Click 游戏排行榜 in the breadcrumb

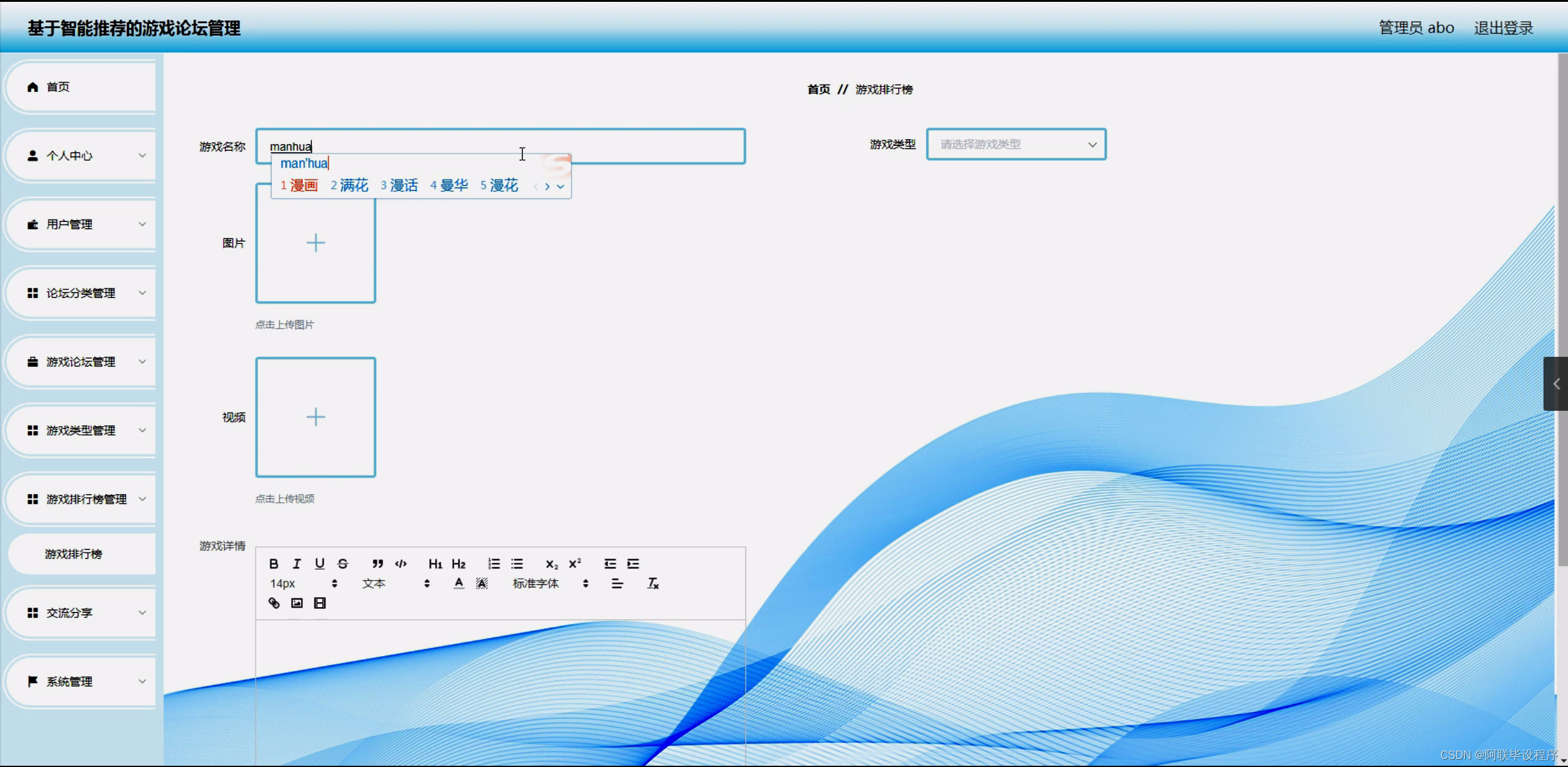(884, 90)
